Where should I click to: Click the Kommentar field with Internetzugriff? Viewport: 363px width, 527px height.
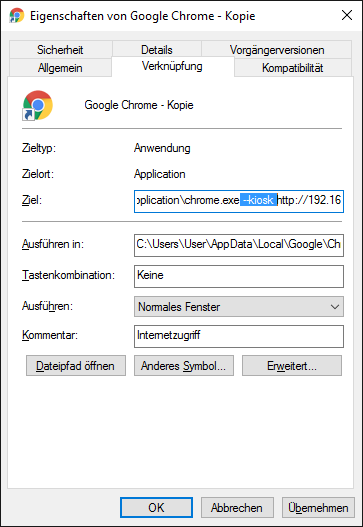[239, 336]
